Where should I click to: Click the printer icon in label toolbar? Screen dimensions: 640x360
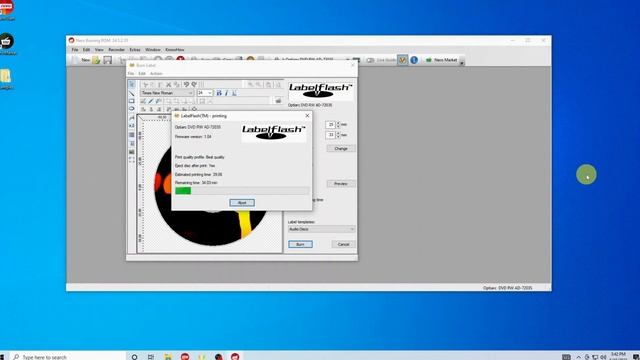pos(278,100)
